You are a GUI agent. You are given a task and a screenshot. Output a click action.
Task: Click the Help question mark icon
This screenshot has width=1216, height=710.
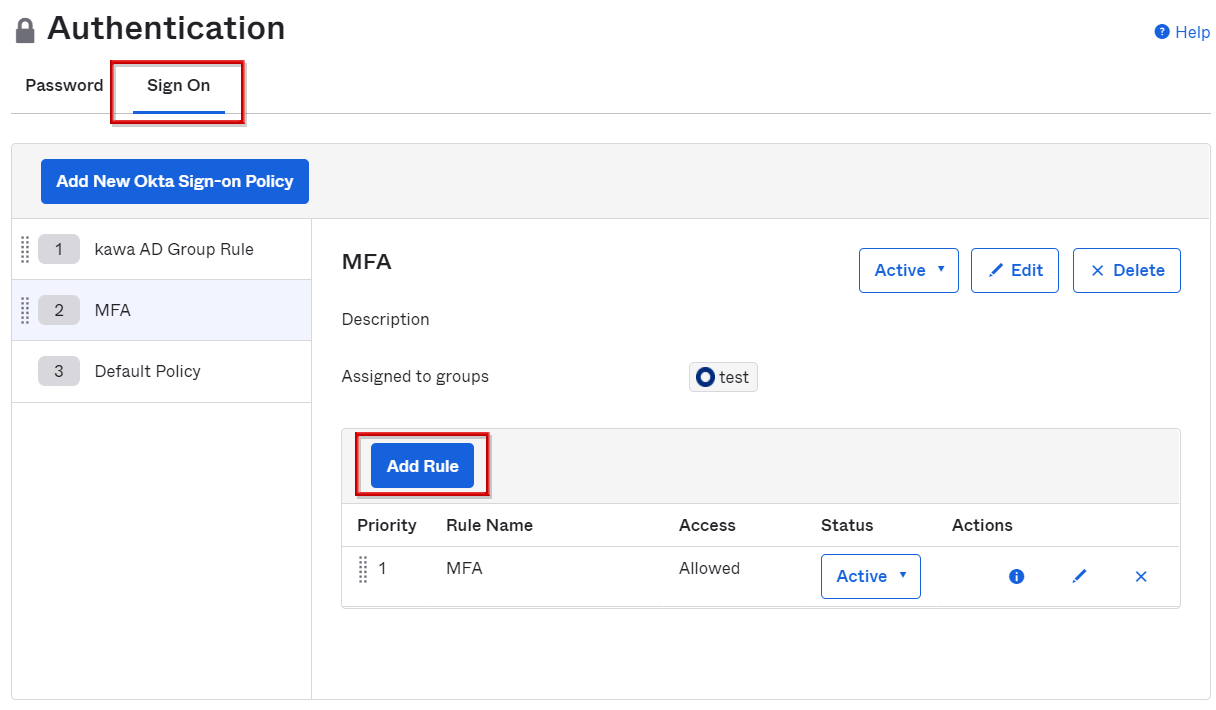click(1162, 32)
